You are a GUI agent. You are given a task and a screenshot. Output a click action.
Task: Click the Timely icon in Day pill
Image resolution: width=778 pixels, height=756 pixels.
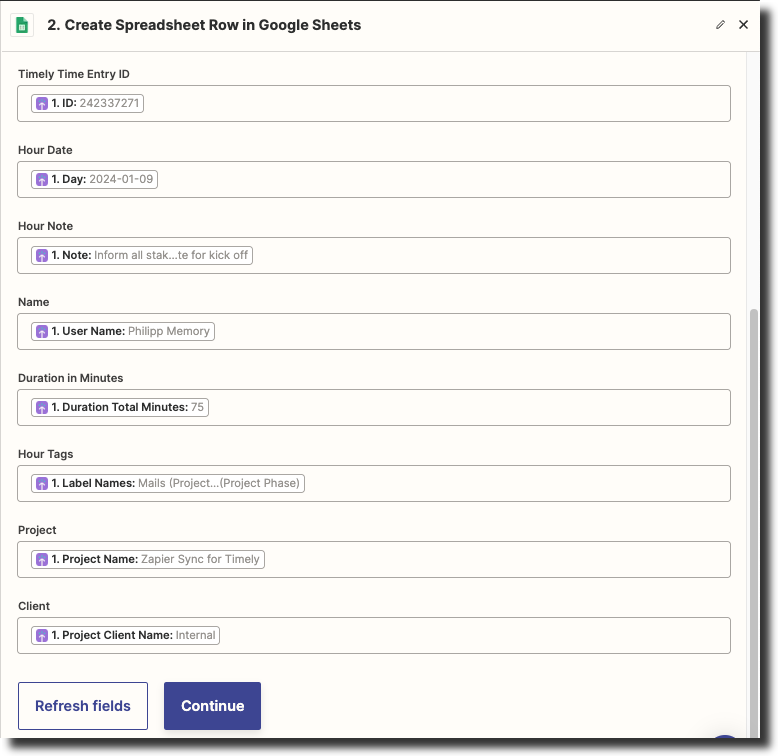point(41,180)
